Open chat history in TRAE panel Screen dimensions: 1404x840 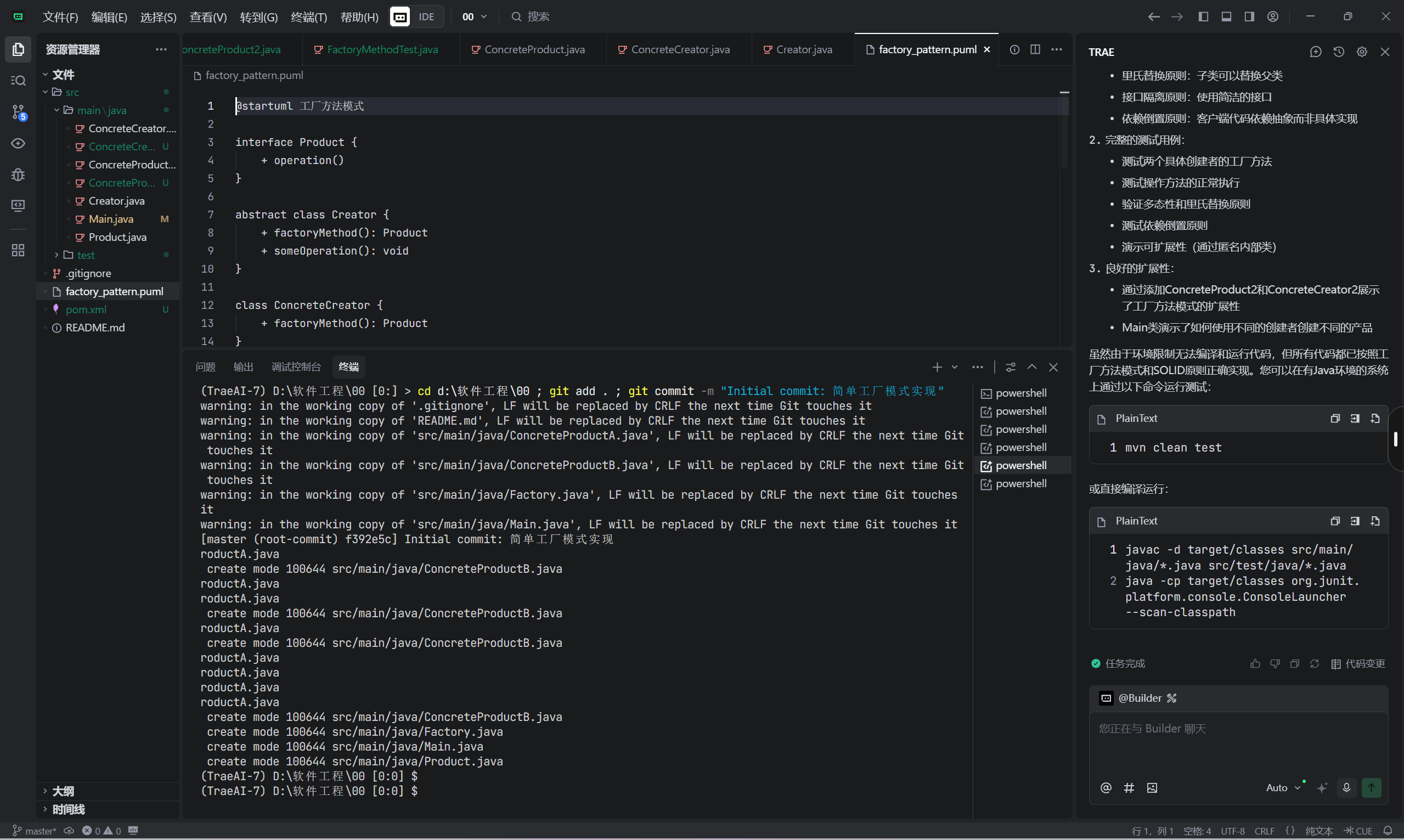click(1338, 52)
